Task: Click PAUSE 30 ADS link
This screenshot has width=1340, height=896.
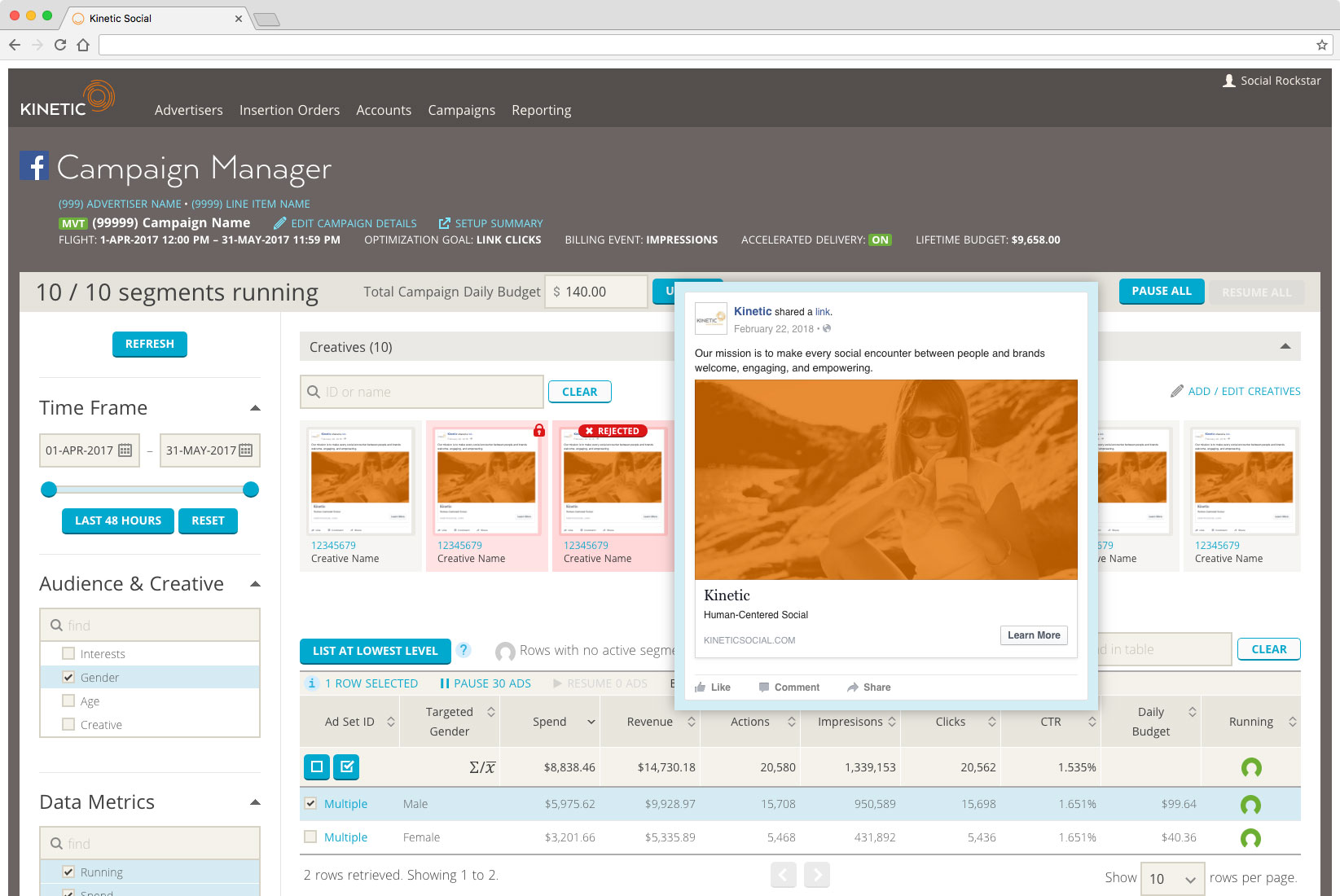Action: point(485,683)
